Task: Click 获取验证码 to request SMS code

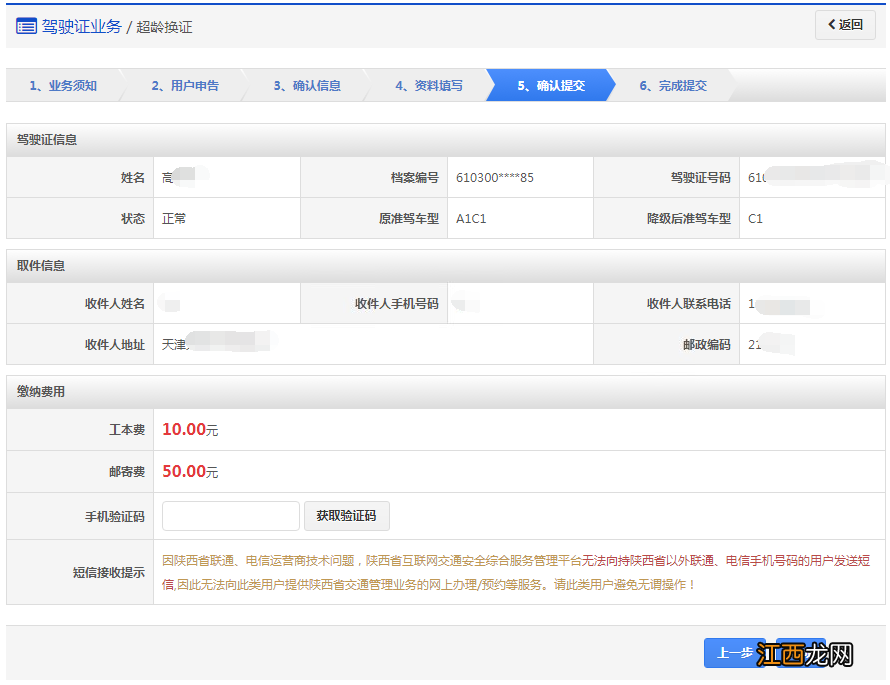Action: coord(346,516)
